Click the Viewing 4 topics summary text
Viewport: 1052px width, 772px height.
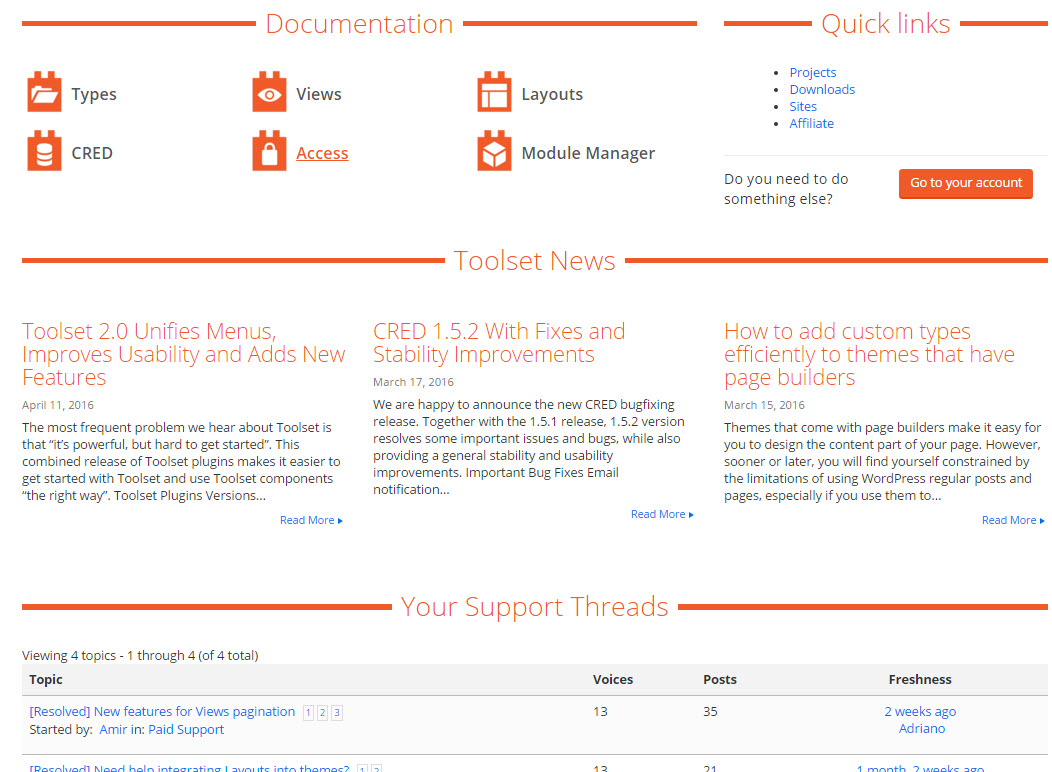click(x=140, y=655)
